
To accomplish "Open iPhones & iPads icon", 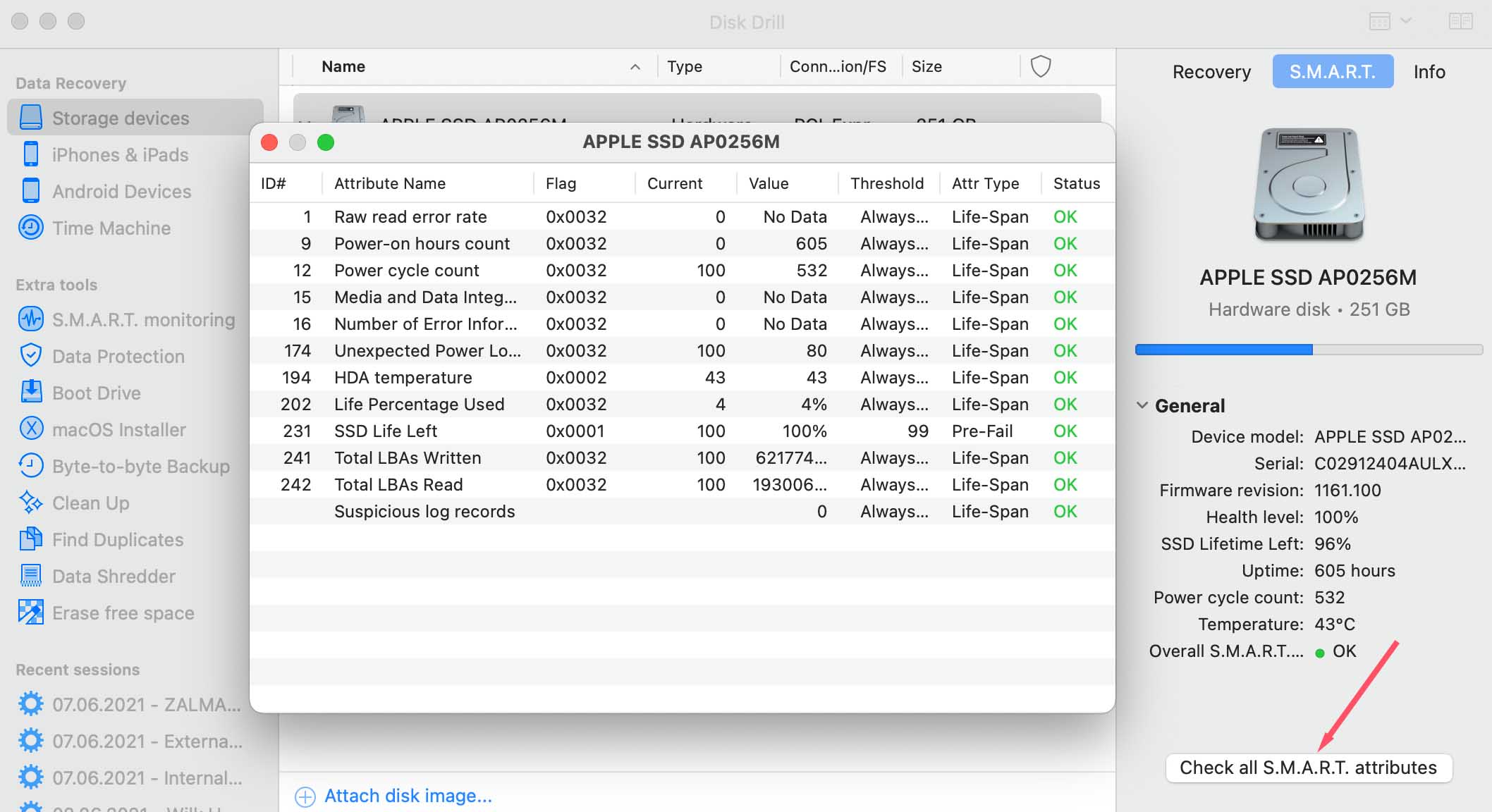I will tap(30, 154).
